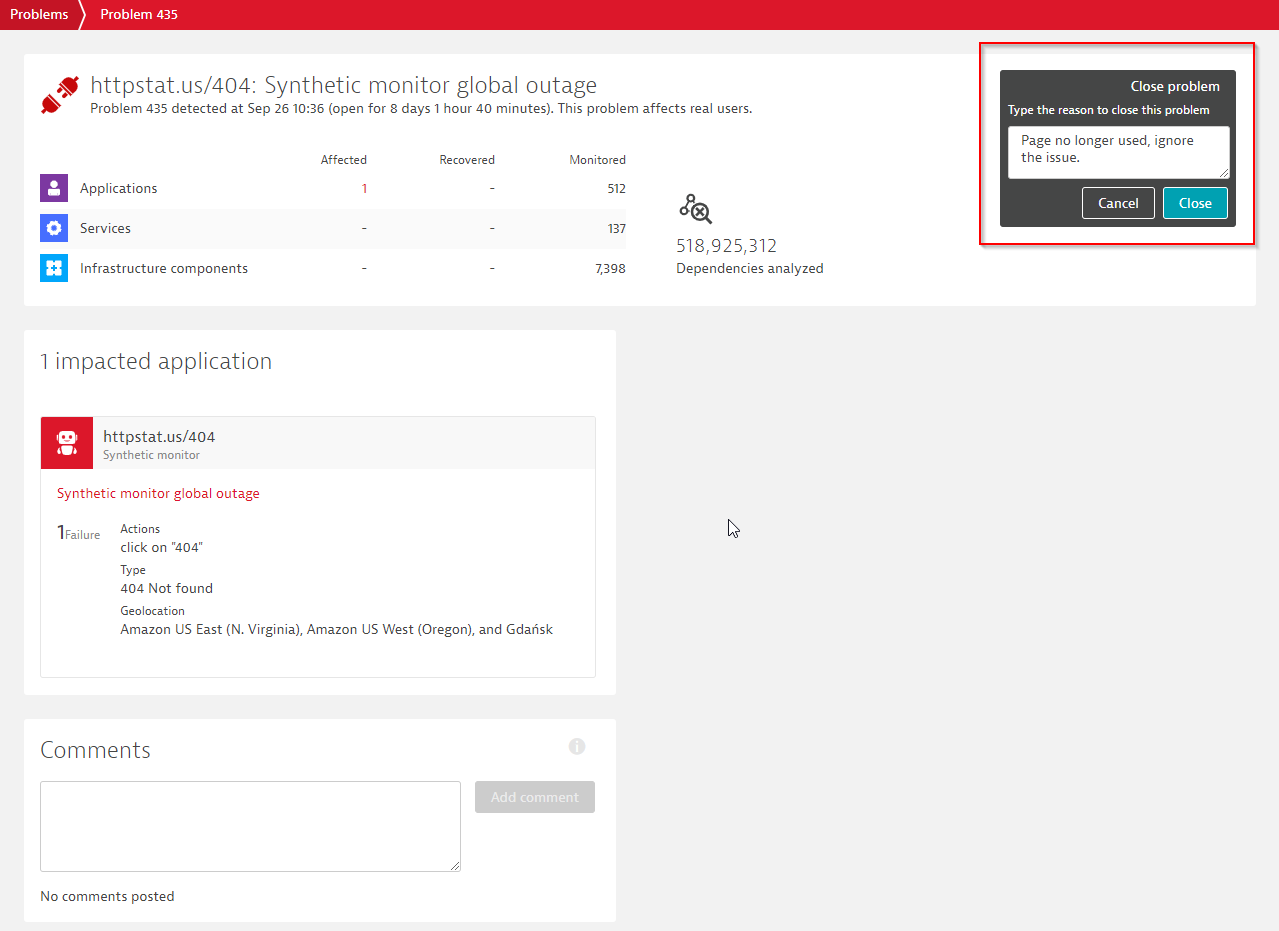The height and width of the screenshot is (931, 1279).
Task: Click the No comments posted text
Action: (107, 896)
